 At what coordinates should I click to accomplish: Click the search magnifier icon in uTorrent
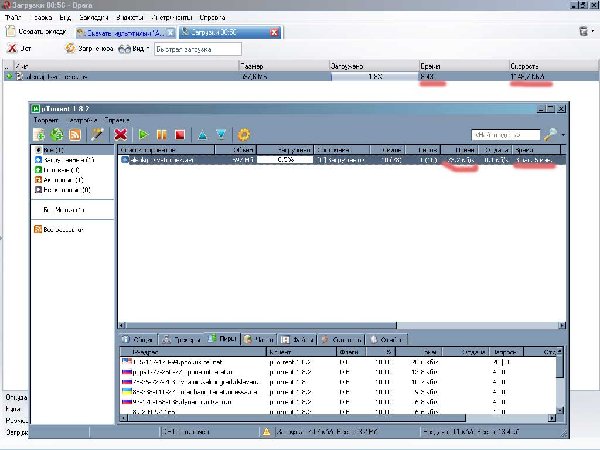551,134
